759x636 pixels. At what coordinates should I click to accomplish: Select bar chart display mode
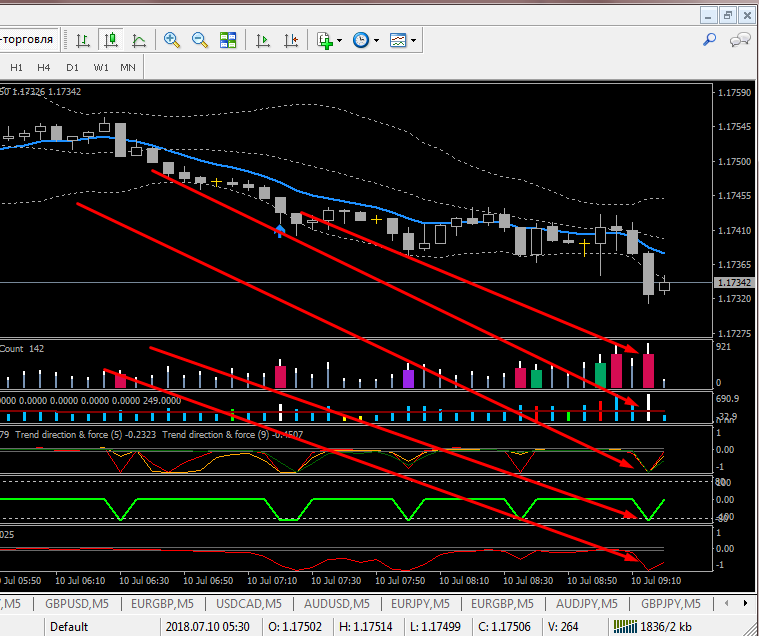[x=83, y=40]
